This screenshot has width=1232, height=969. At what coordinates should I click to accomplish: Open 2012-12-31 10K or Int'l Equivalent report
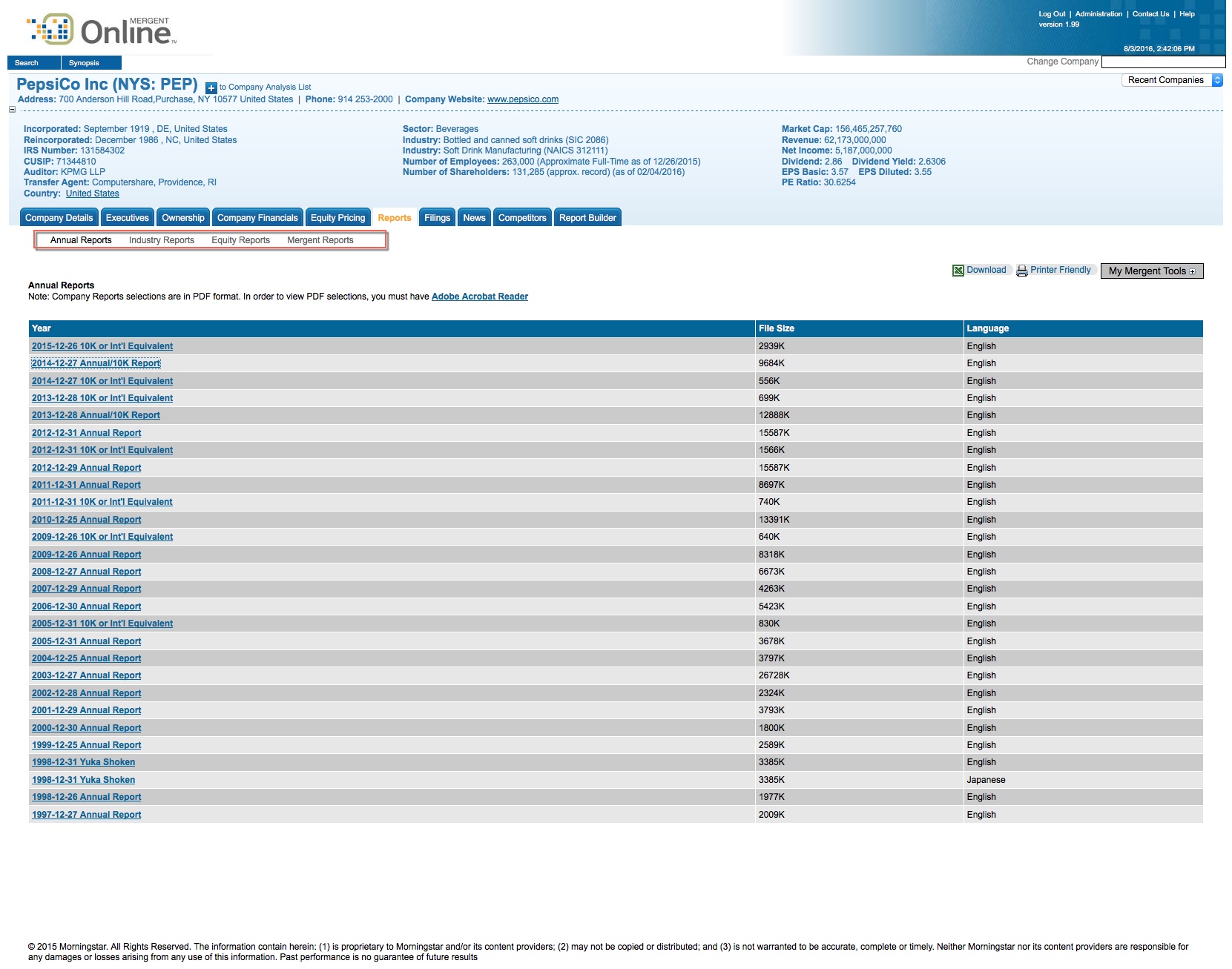click(x=102, y=450)
